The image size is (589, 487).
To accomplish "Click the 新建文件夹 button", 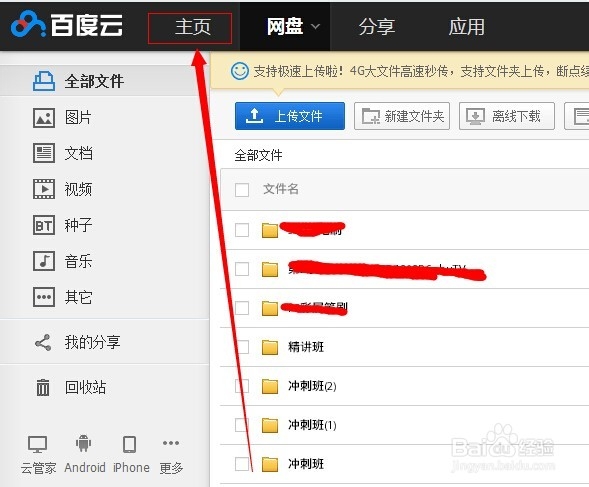I will coord(402,116).
